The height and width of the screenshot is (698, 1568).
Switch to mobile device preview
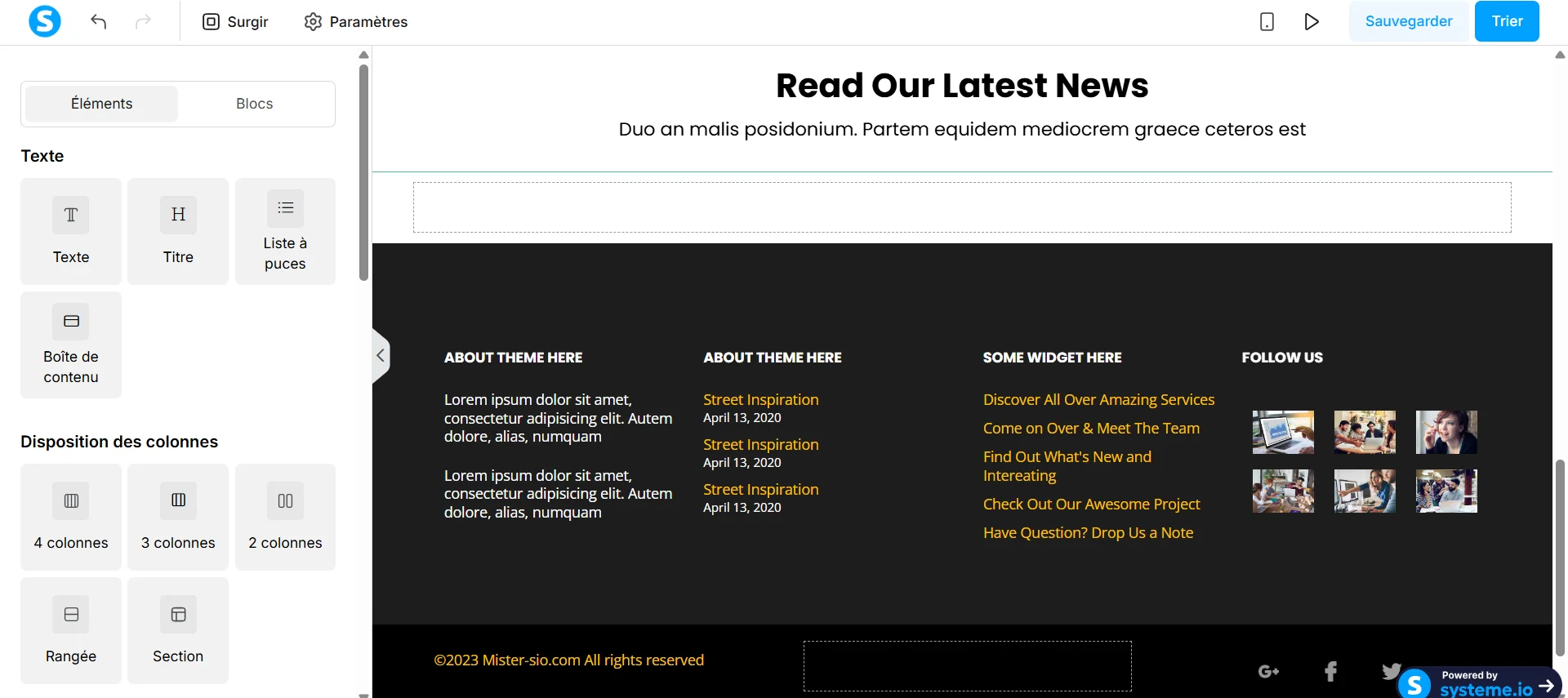1267,21
